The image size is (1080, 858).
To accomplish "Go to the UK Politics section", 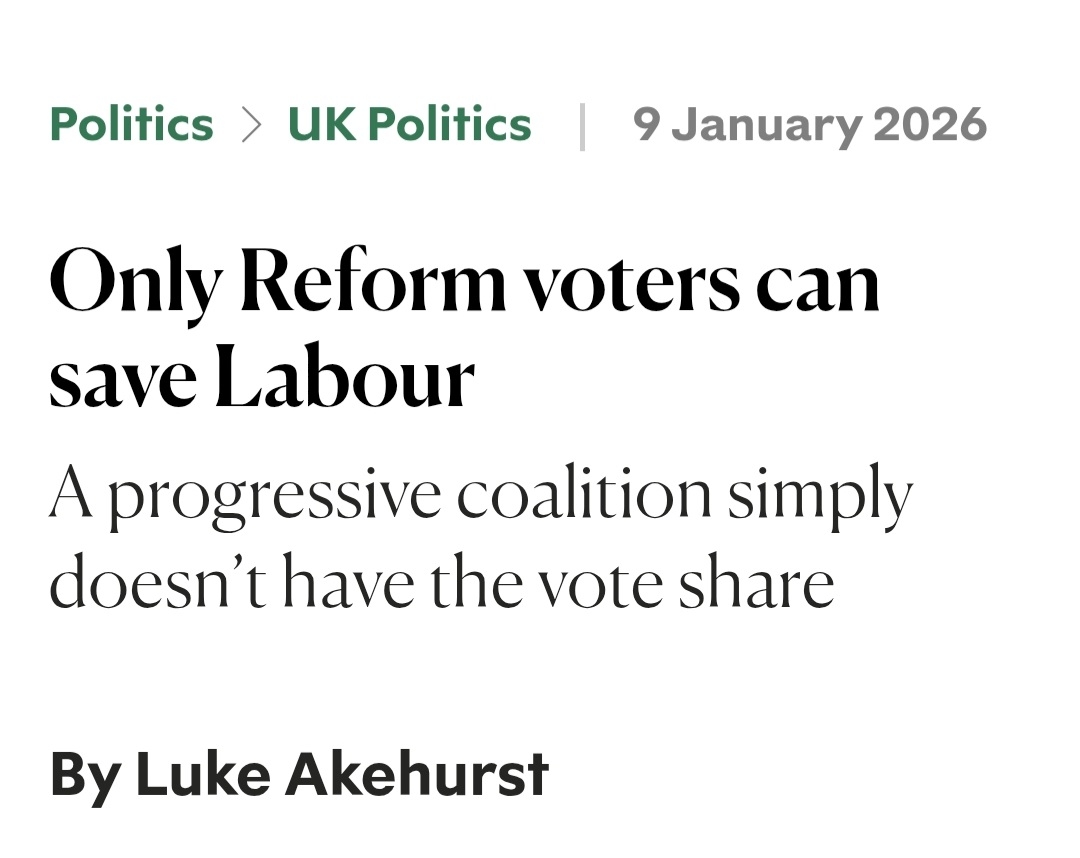I will pos(409,125).
